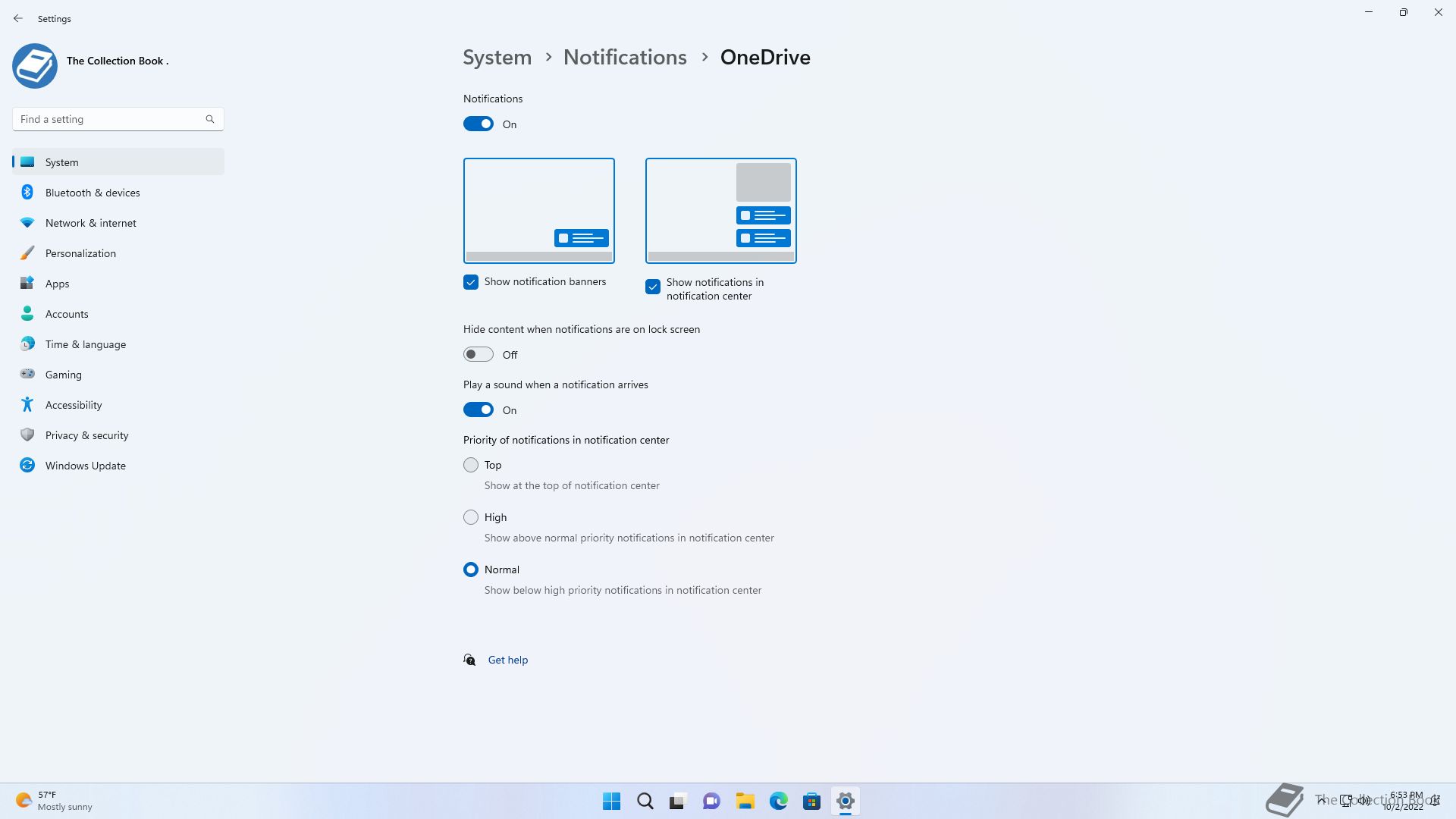Image resolution: width=1456 pixels, height=819 pixels.
Task: Click the current page title OneDrive
Action: (765, 57)
